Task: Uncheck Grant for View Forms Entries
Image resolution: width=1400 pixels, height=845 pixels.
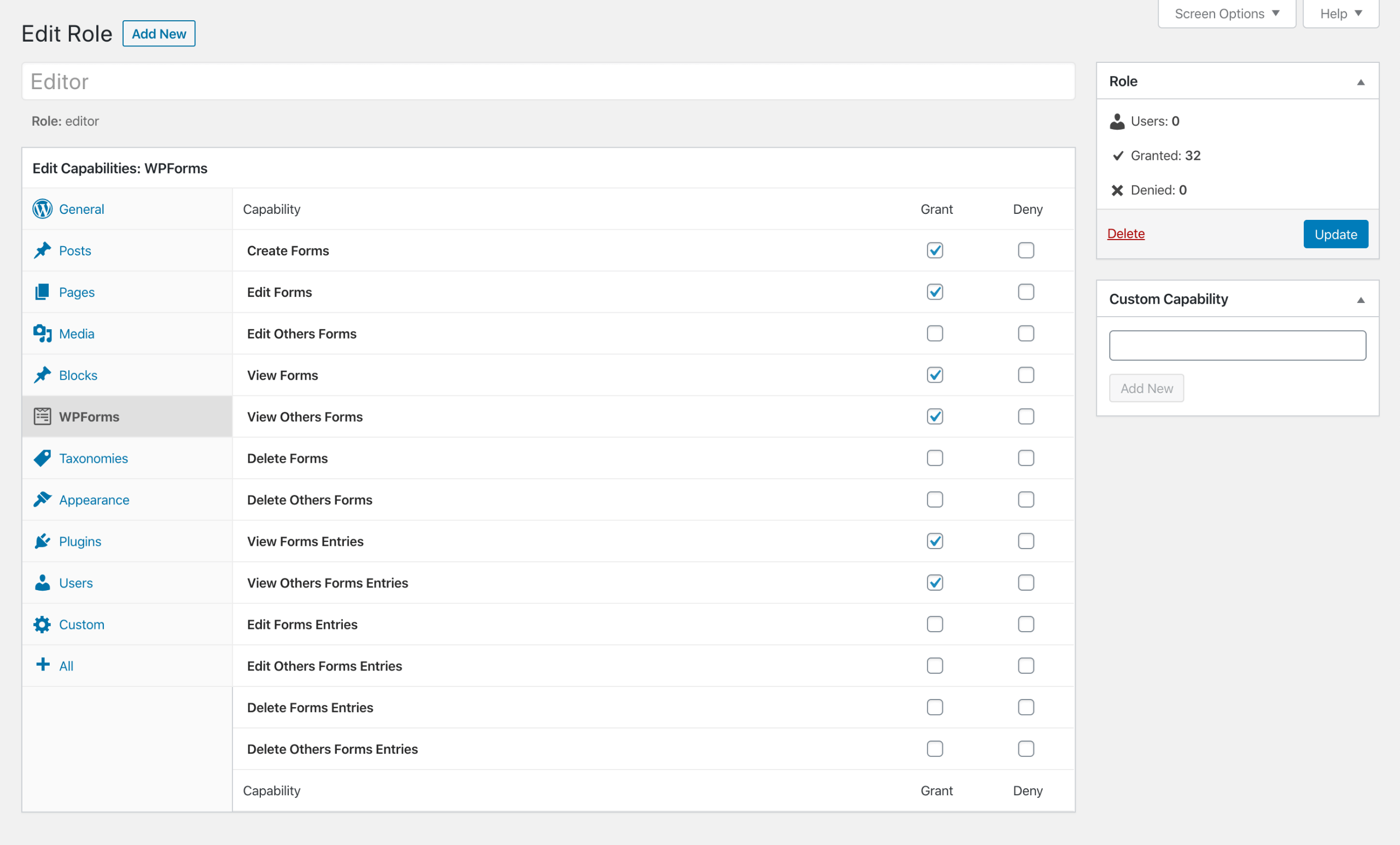Action: 935,541
